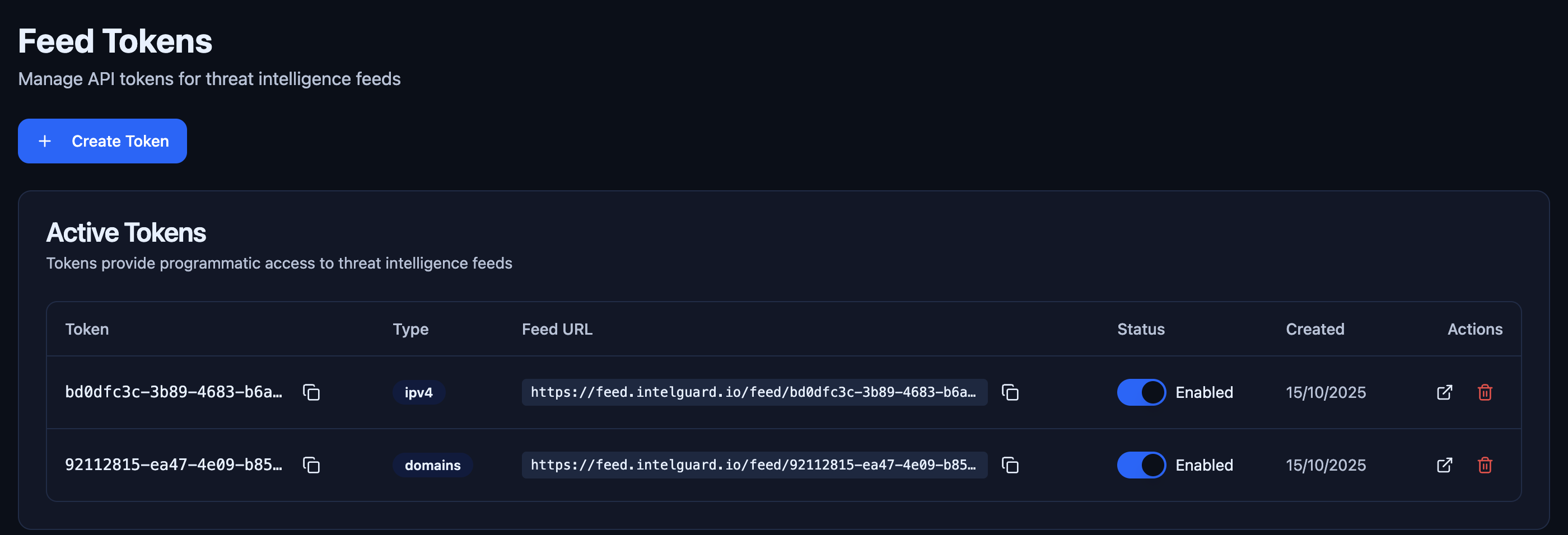Disable the domains token status toggle
This screenshot has width=1568, height=535.
[x=1141, y=465]
